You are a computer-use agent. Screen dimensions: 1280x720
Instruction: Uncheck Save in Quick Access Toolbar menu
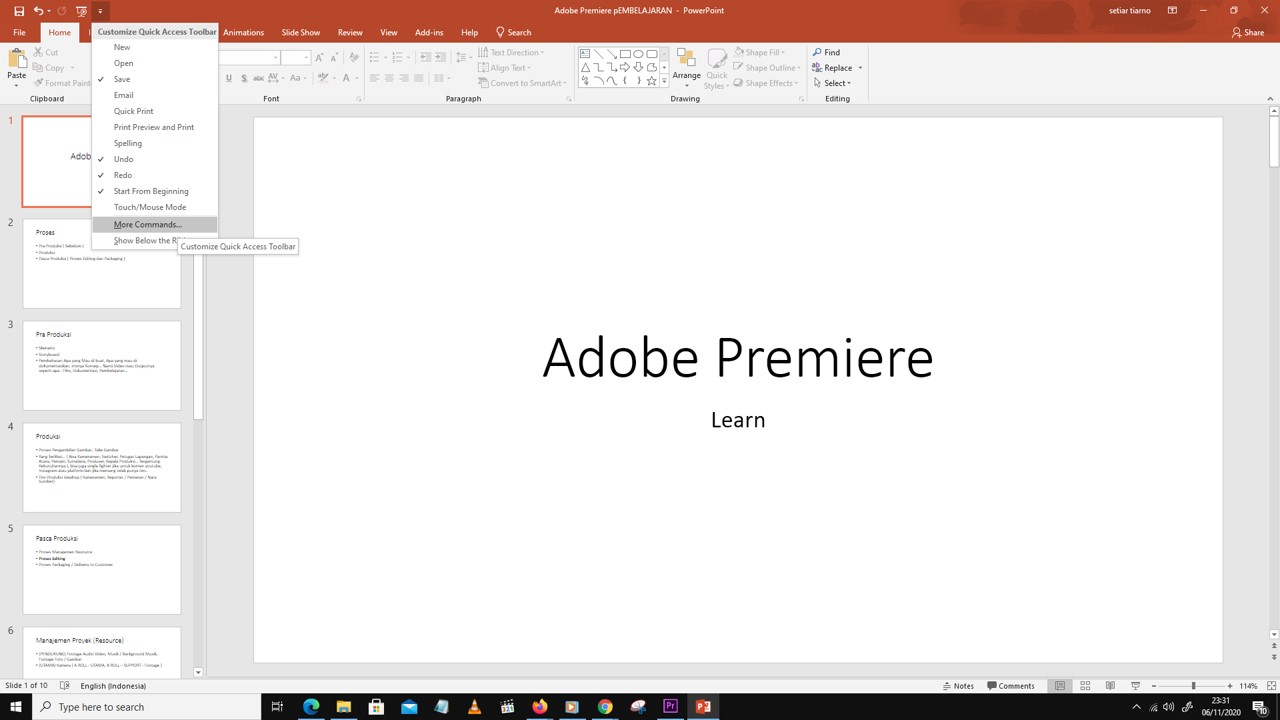[x=154, y=79]
